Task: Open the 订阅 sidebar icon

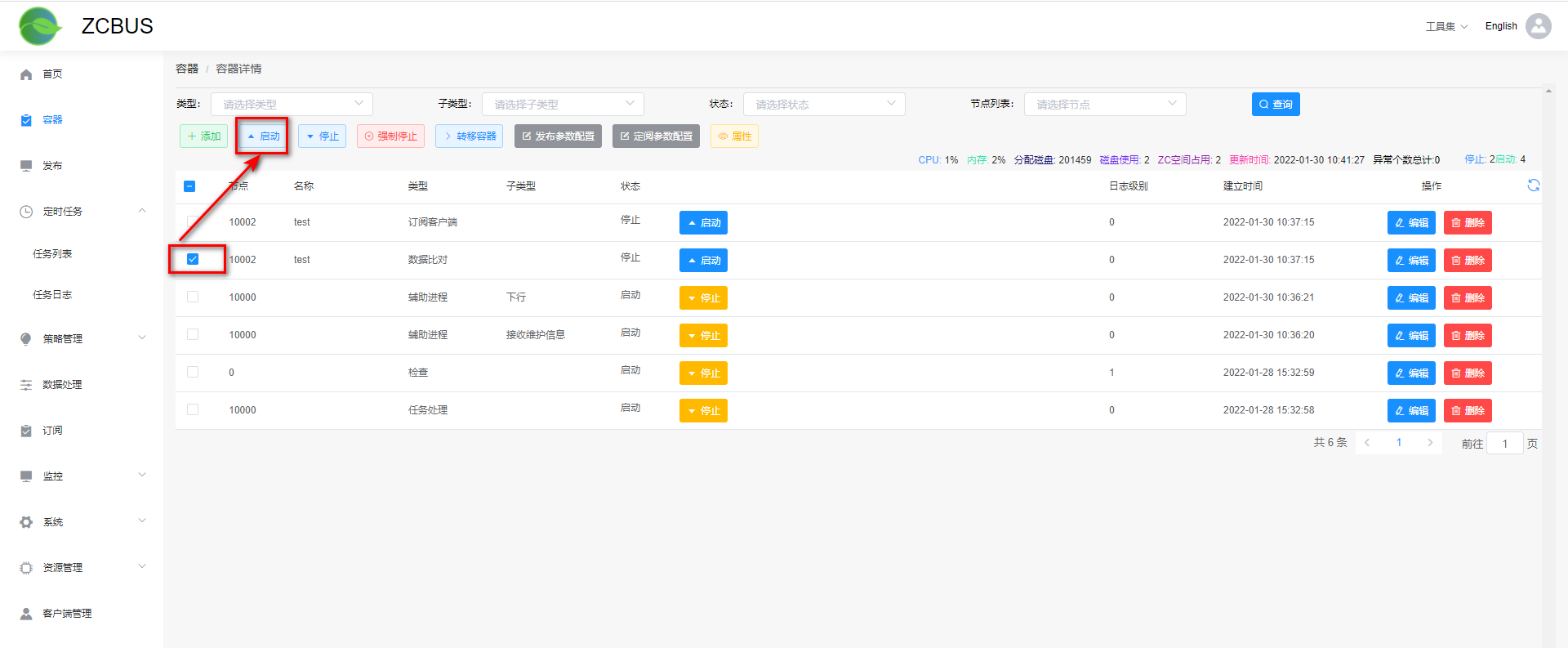Action: tap(26, 431)
